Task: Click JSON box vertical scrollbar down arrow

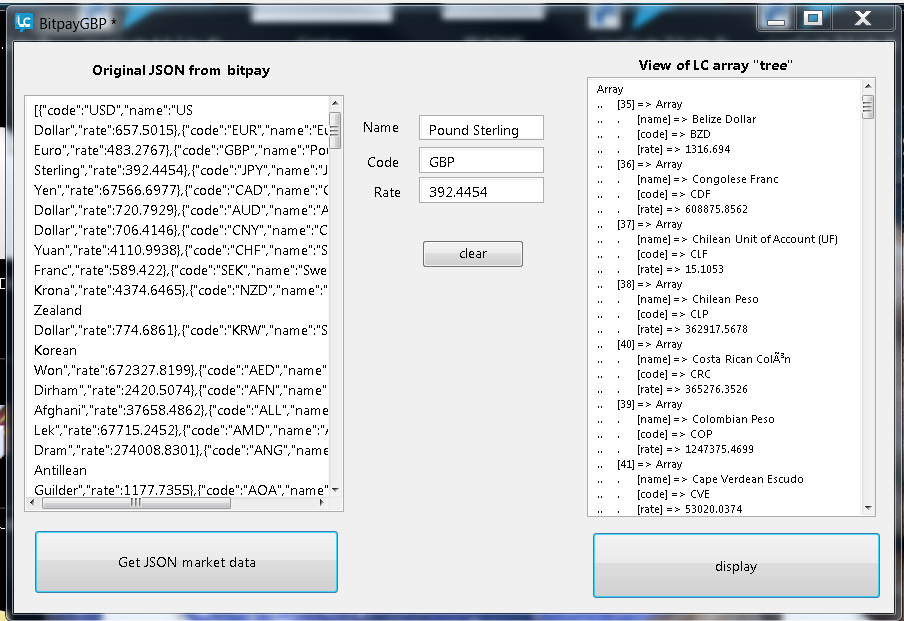Action: pos(335,489)
